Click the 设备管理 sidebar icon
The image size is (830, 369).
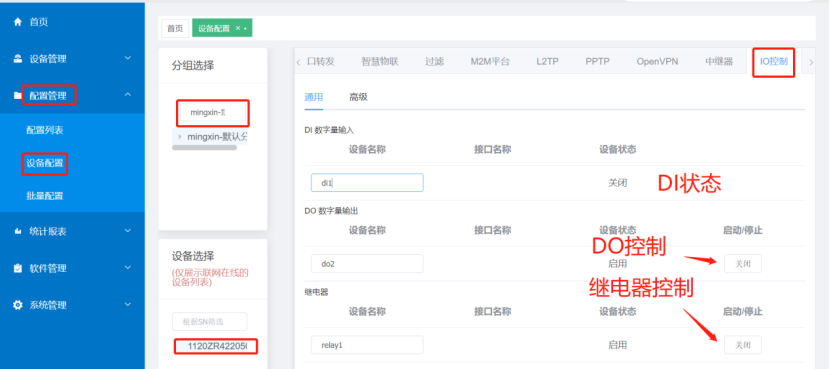coord(18,59)
